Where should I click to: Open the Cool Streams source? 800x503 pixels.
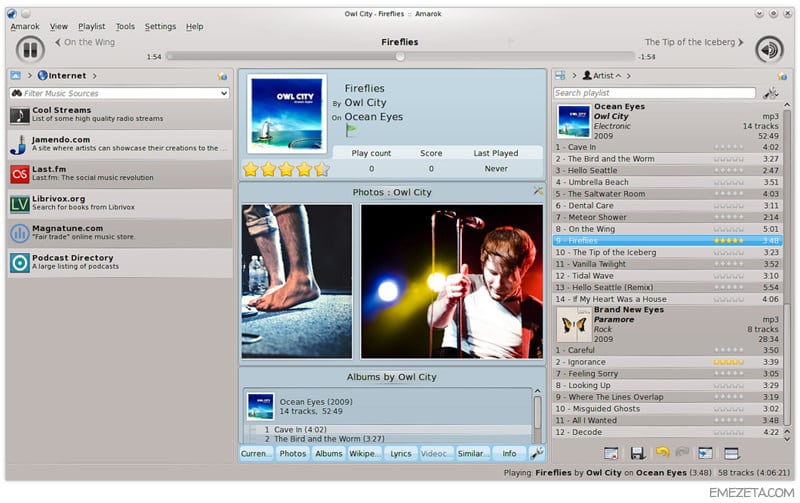click(x=120, y=114)
